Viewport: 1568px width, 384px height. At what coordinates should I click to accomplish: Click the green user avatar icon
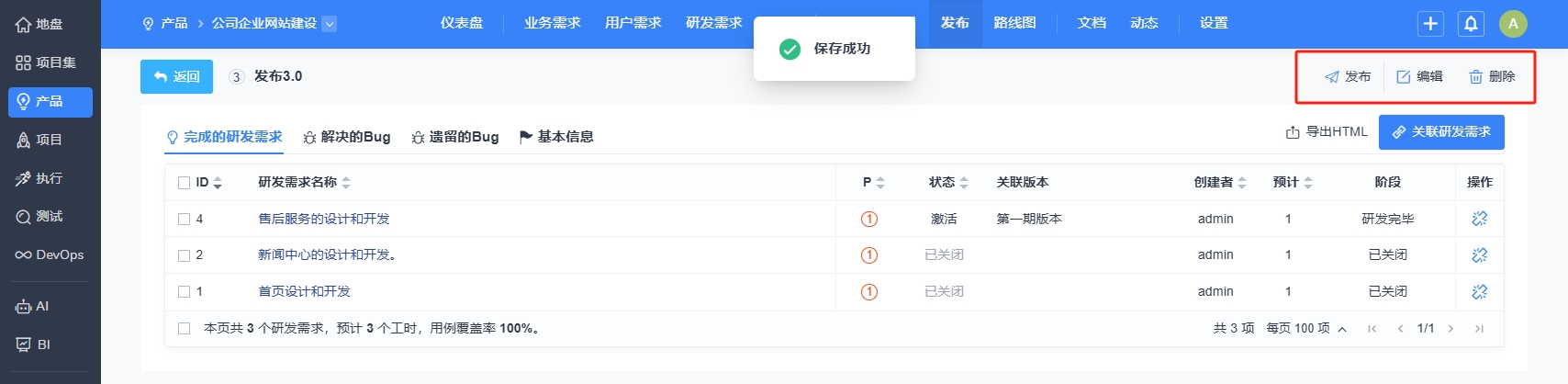pyautogui.click(x=1513, y=24)
